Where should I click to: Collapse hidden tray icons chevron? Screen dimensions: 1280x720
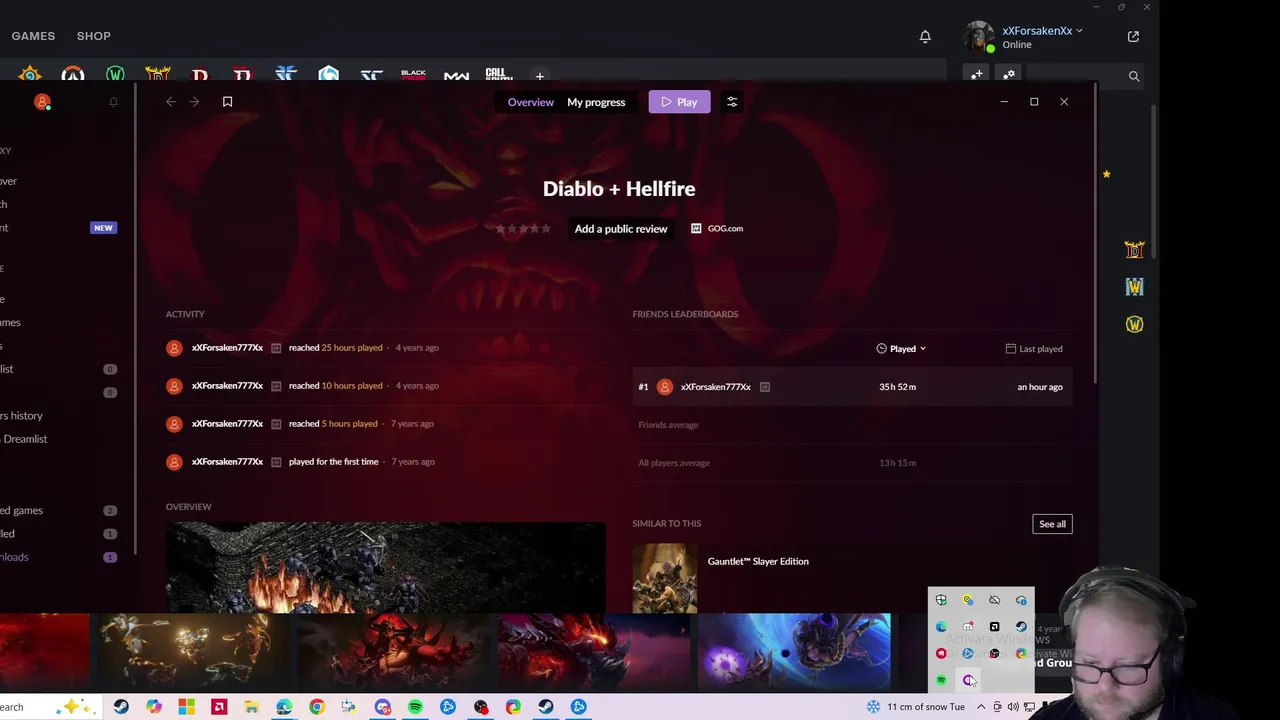click(981, 707)
